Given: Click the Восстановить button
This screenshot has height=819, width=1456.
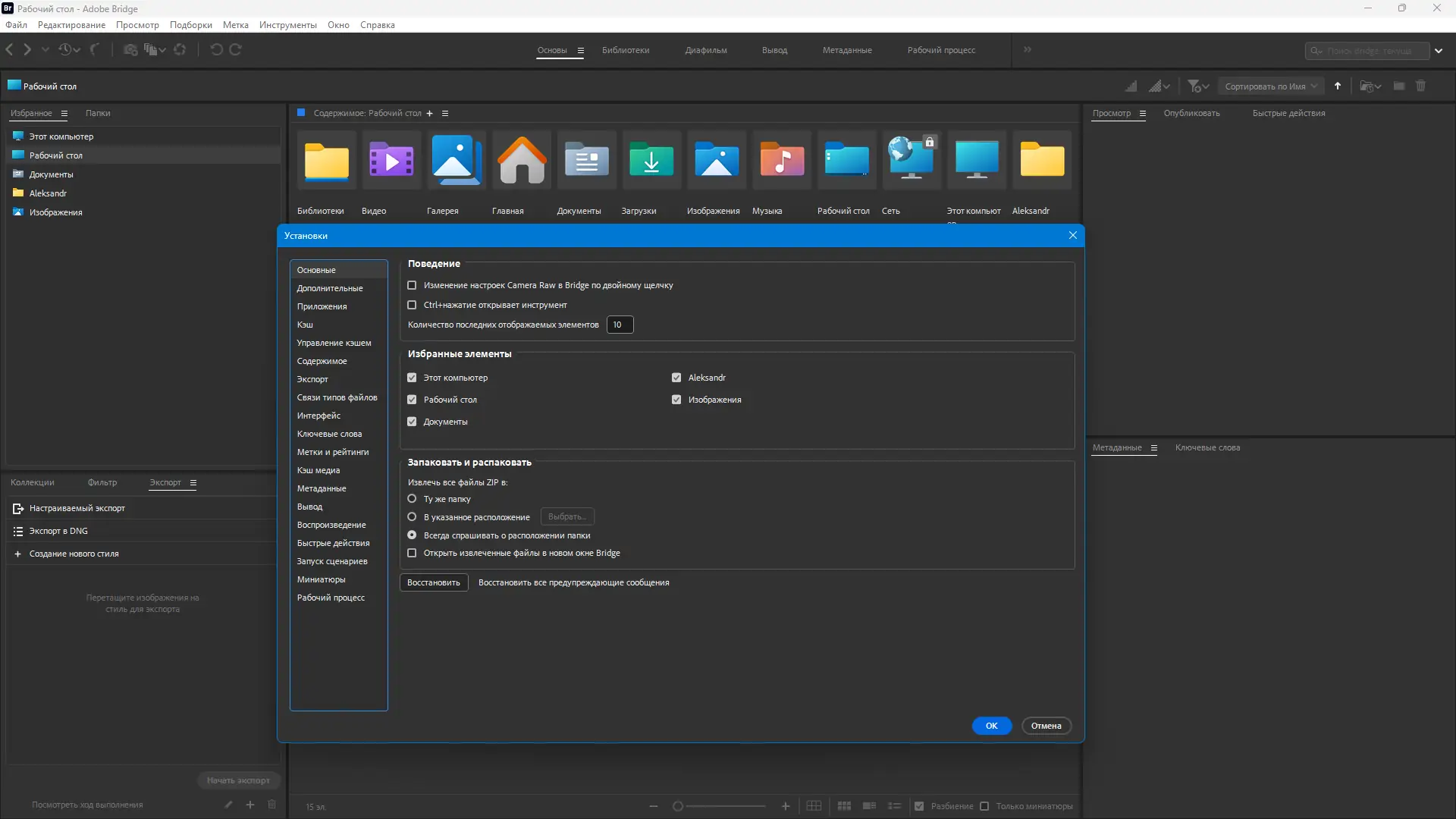Looking at the screenshot, I should [x=434, y=582].
